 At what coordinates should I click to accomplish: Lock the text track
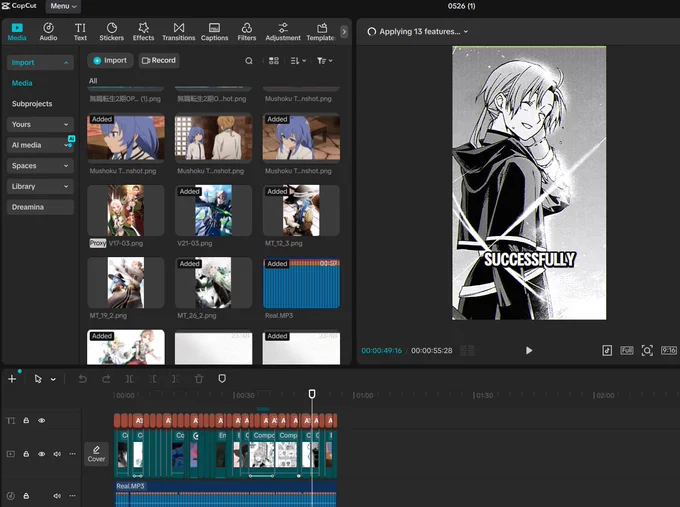[x=26, y=421]
